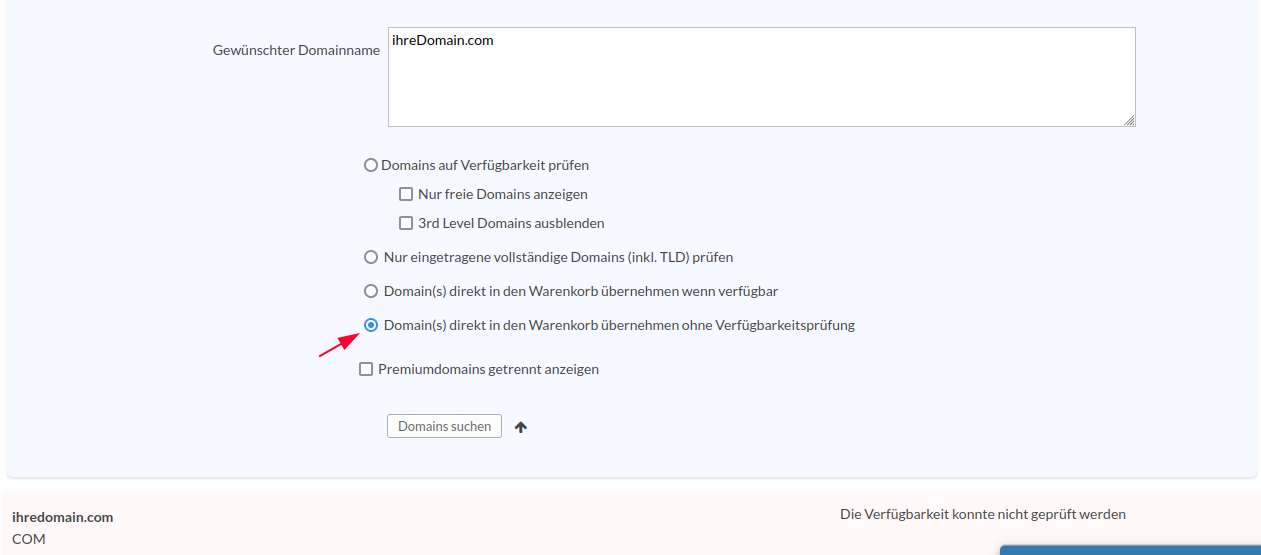
Task: Click the blue button at bottom right
Action: [x=1130, y=549]
